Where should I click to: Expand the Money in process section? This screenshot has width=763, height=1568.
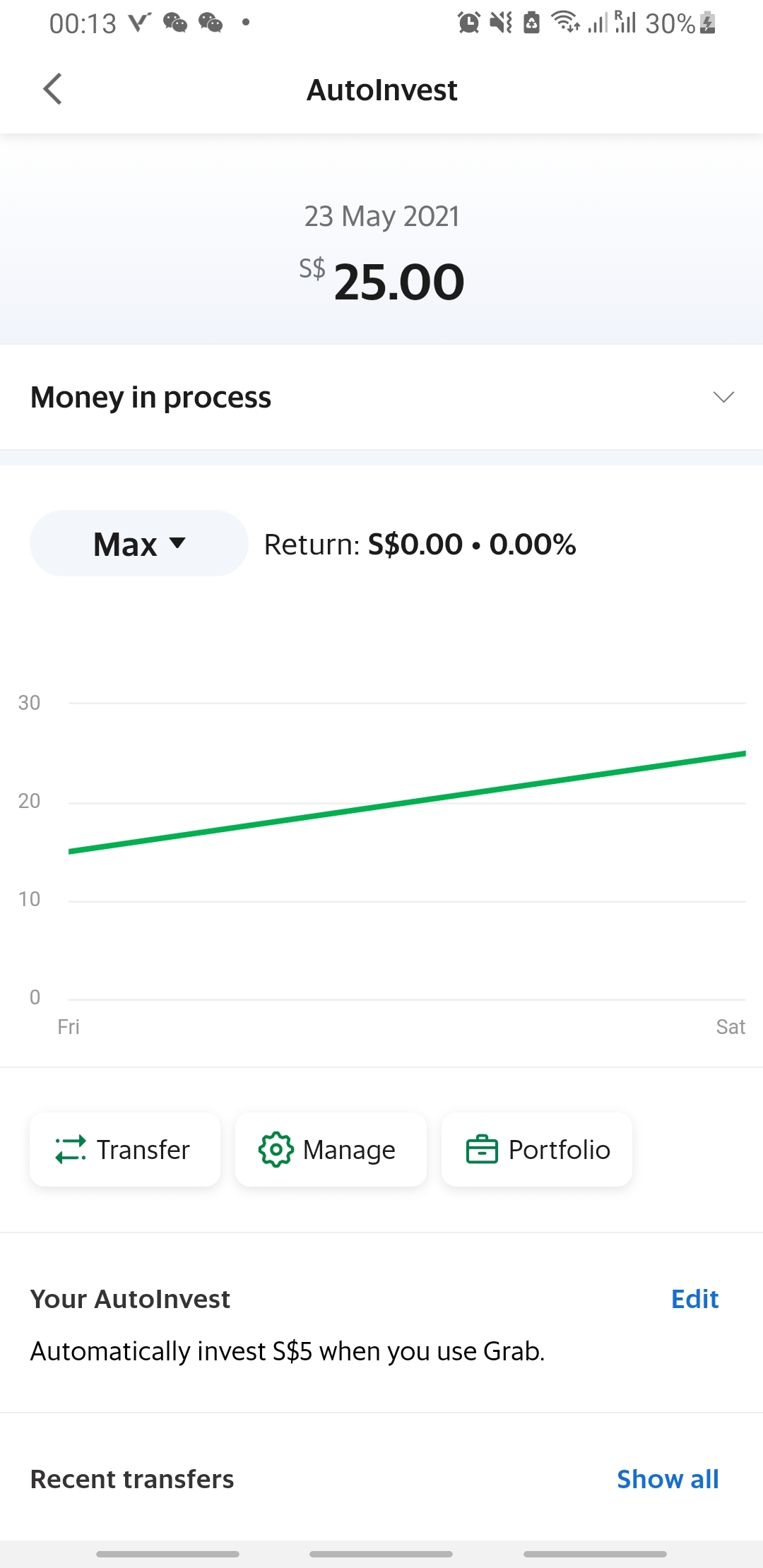pos(151,397)
